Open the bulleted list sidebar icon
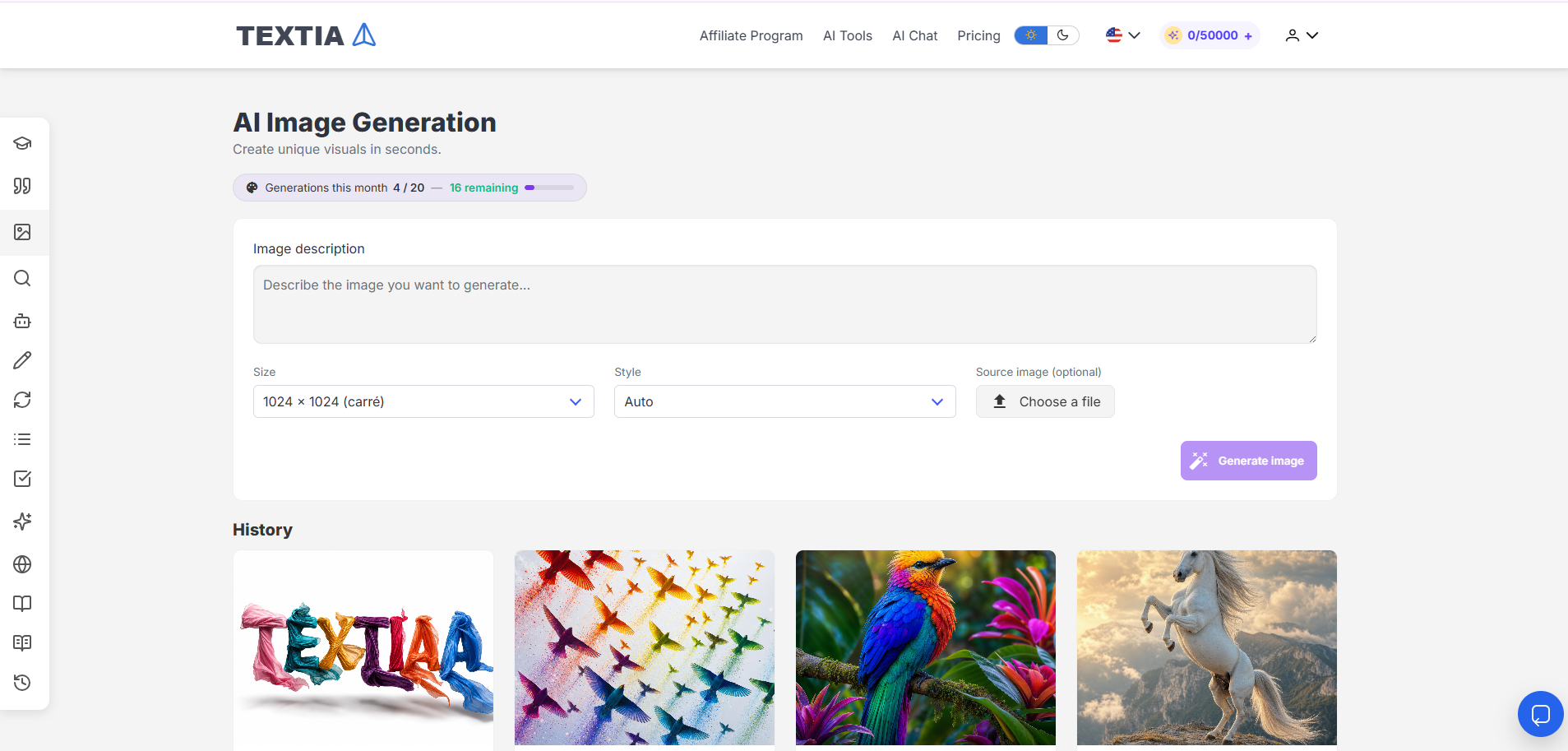 [22, 439]
